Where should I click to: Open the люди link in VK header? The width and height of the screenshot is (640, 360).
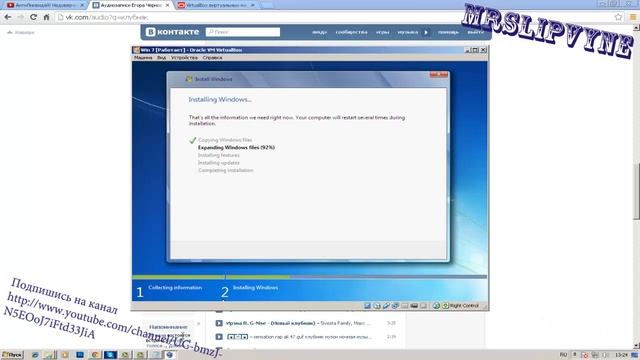click(x=320, y=32)
